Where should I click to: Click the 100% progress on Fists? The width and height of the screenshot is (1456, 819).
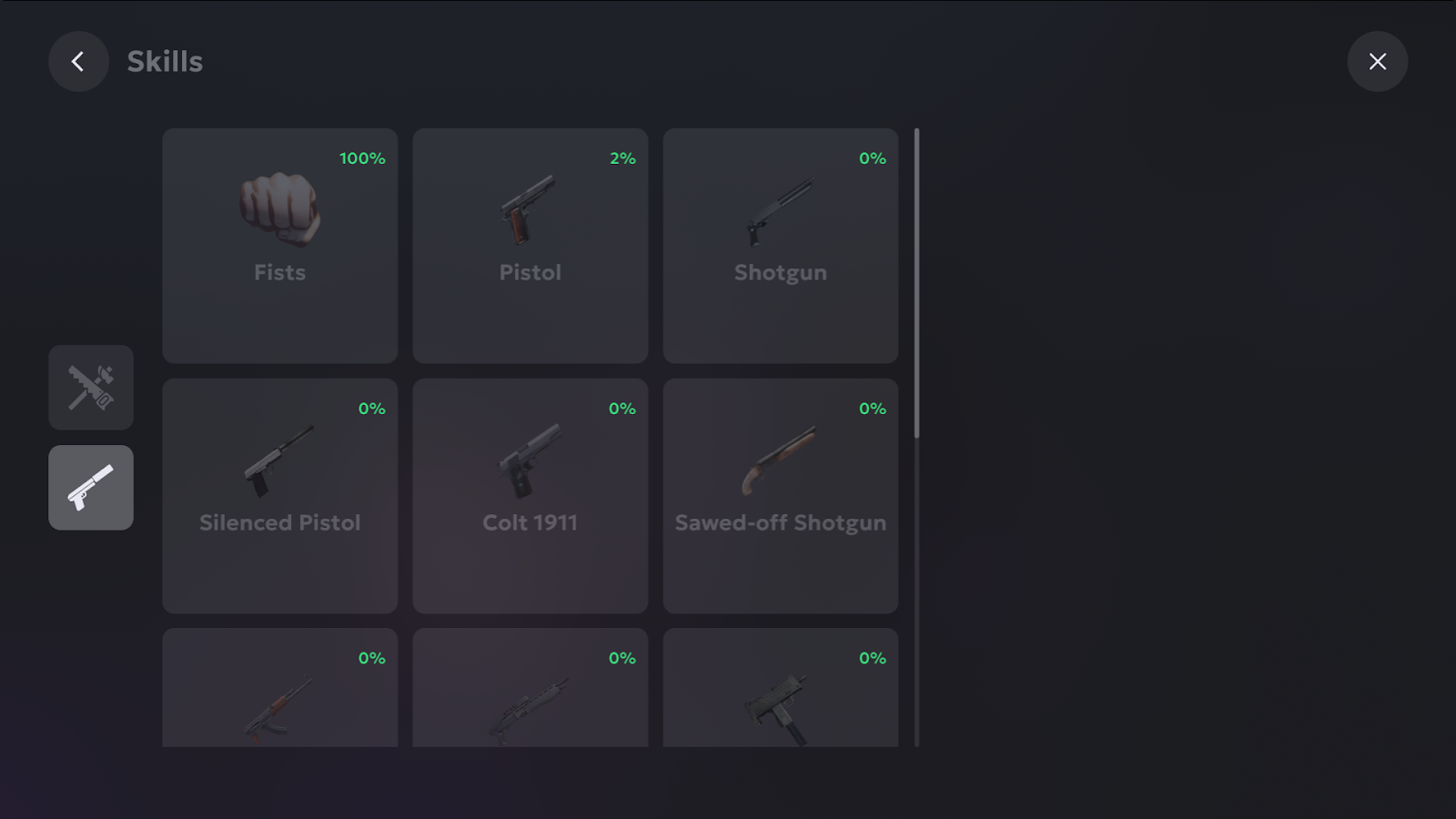click(x=362, y=158)
